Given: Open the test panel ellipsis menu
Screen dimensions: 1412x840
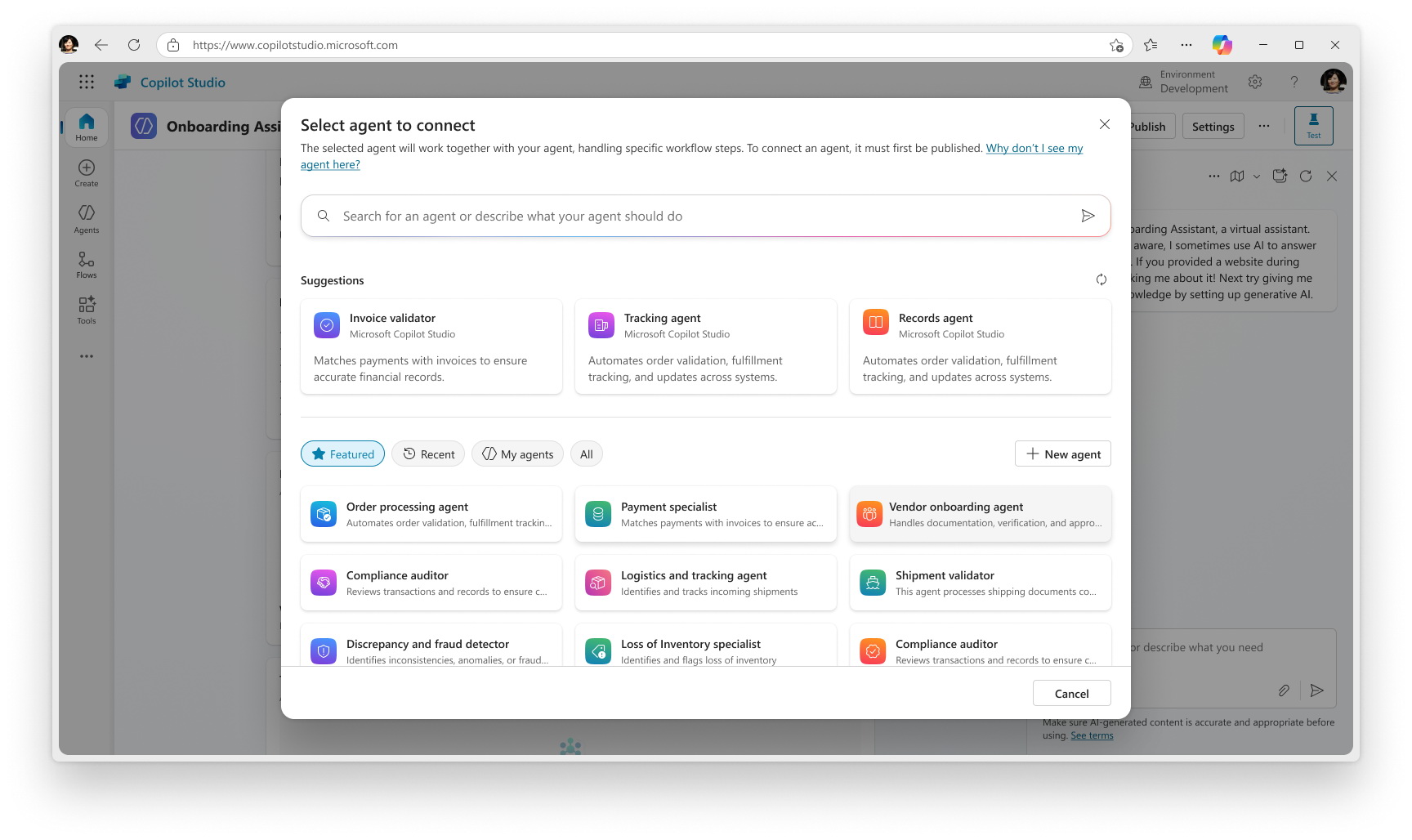Looking at the screenshot, I should (1214, 176).
